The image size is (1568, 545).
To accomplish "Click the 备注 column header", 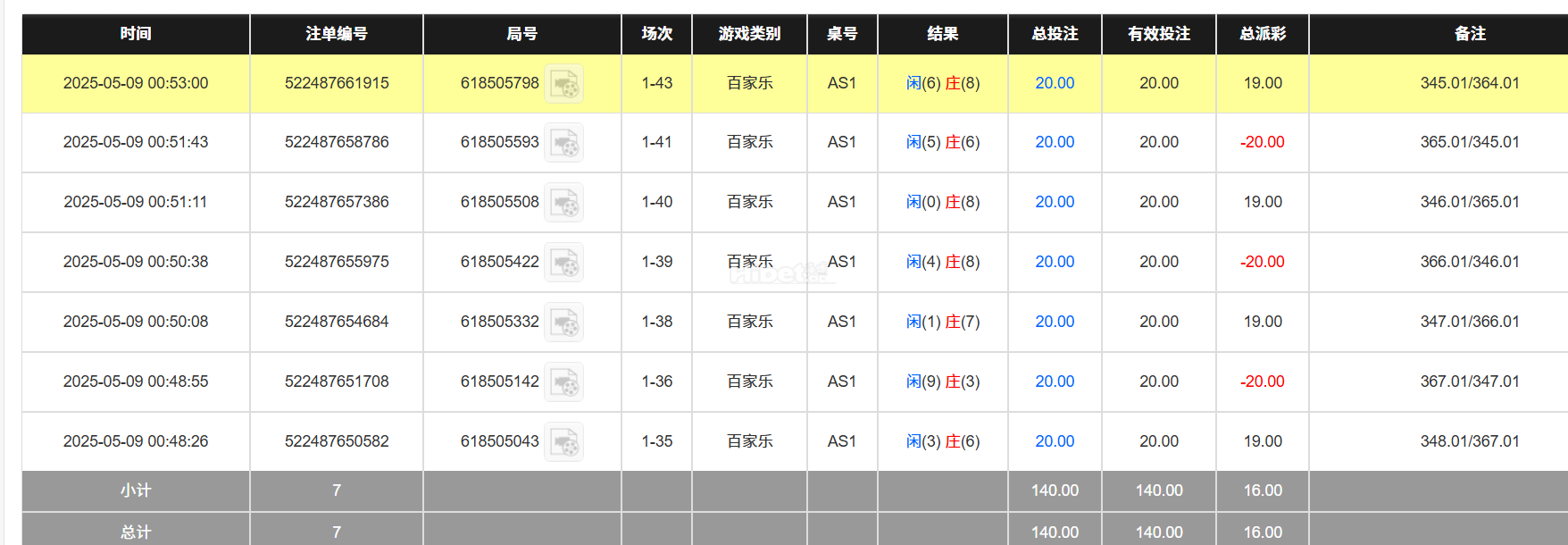I will [x=1469, y=34].
